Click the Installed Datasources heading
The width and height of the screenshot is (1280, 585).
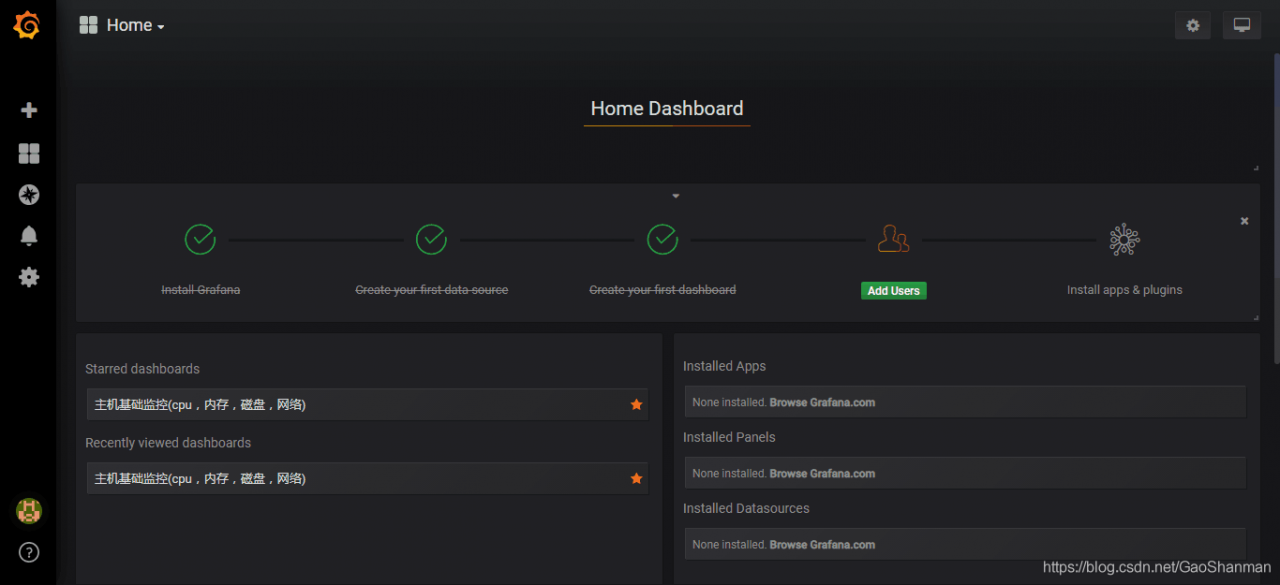tap(746, 508)
